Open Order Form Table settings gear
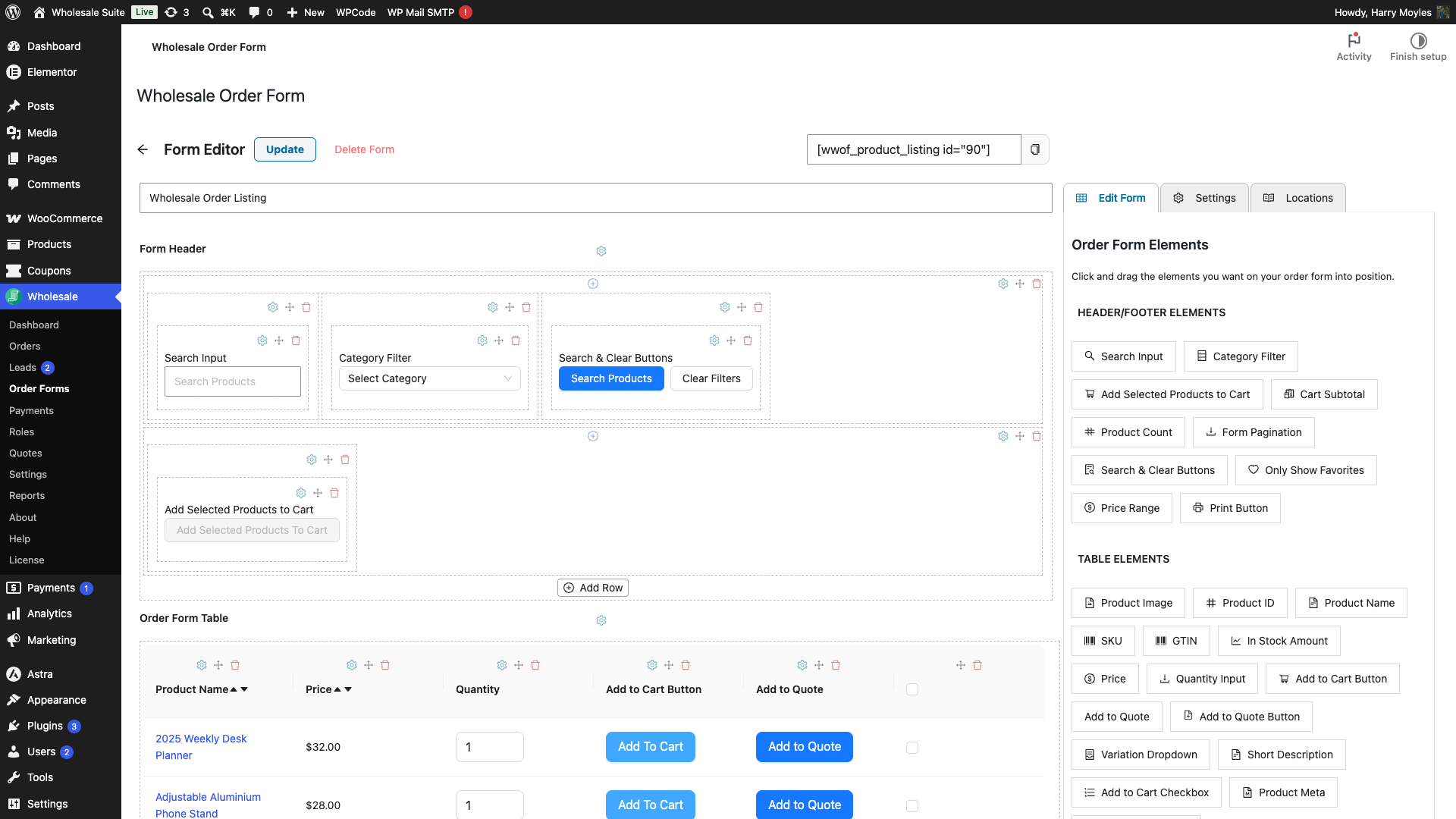Screen dimensions: 1456x819 [601, 620]
